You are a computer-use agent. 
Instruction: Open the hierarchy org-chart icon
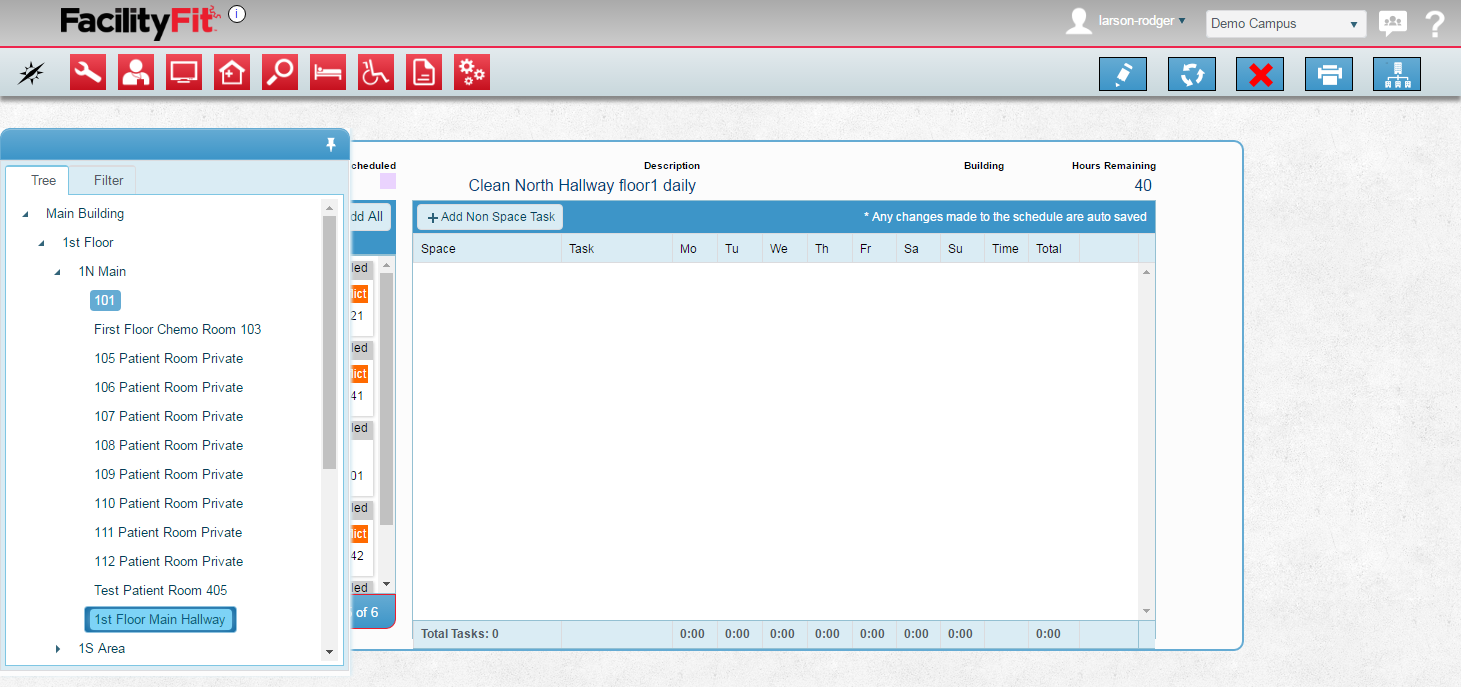tap(1397, 74)
